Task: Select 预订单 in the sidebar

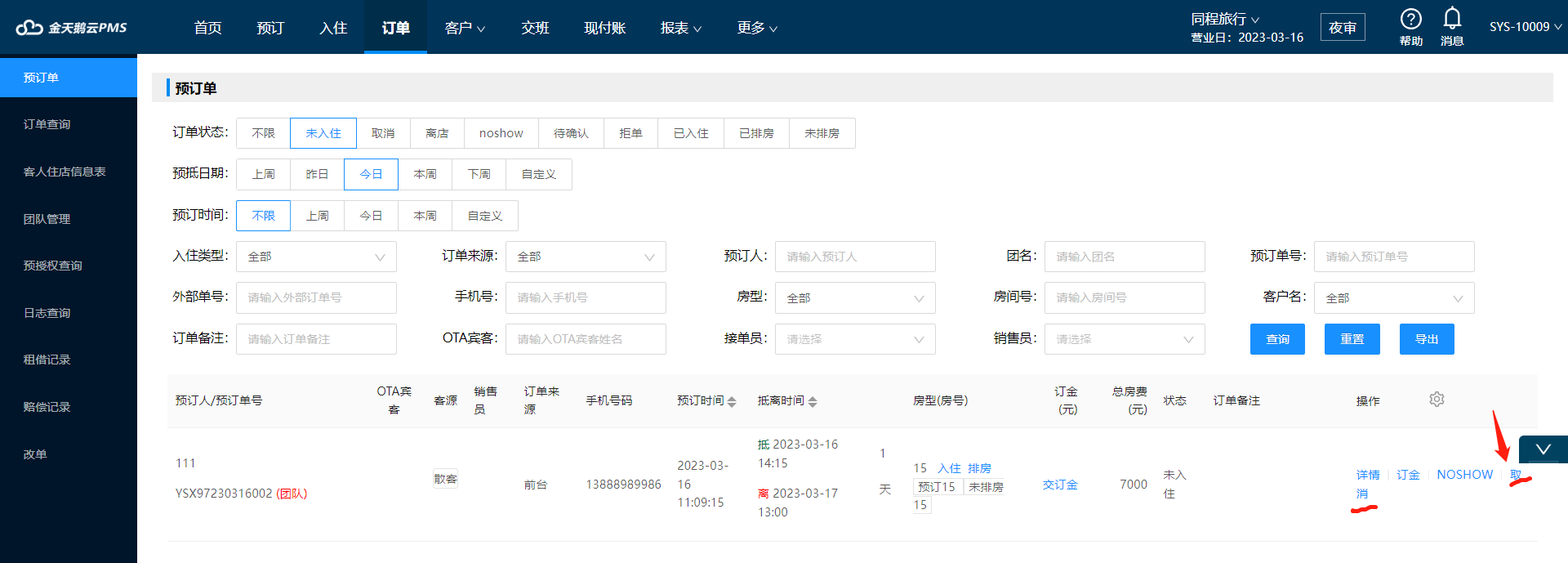Action: [69, 78]
